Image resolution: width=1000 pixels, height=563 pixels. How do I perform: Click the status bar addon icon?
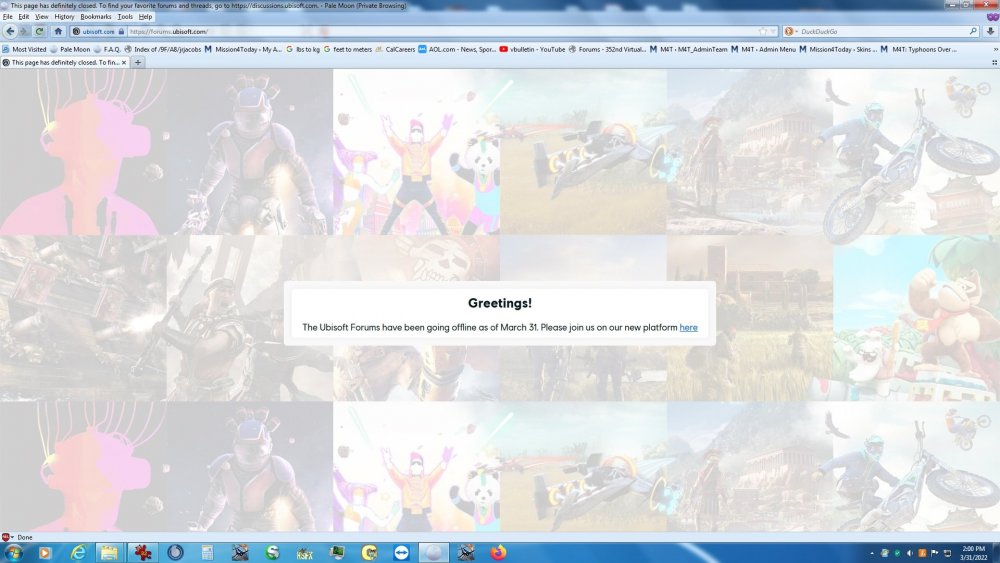[6, 537]
